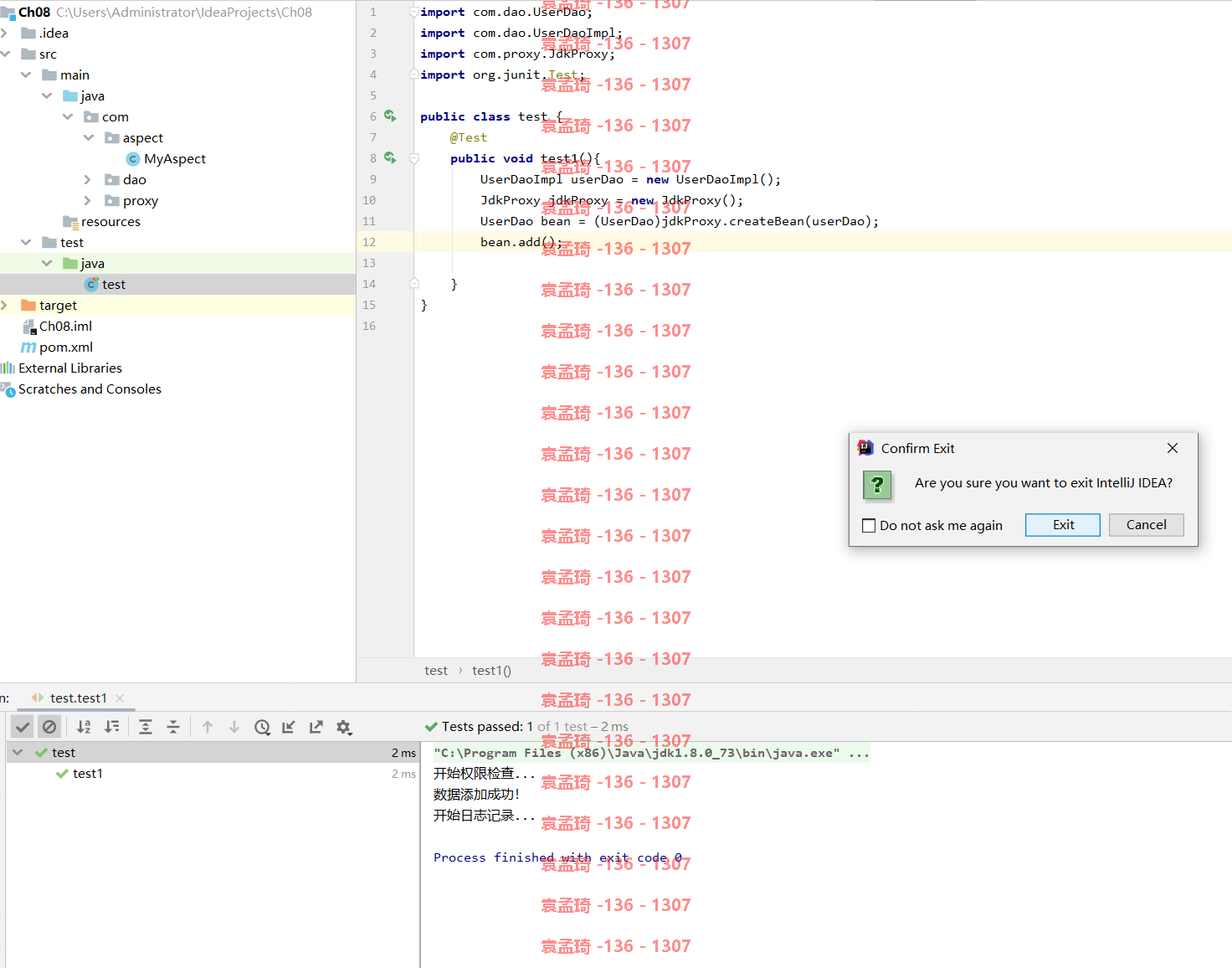Viewport: 1232px width, 968px height.
Task: Collapse the aspect package
Action: [x=89, y=137]
